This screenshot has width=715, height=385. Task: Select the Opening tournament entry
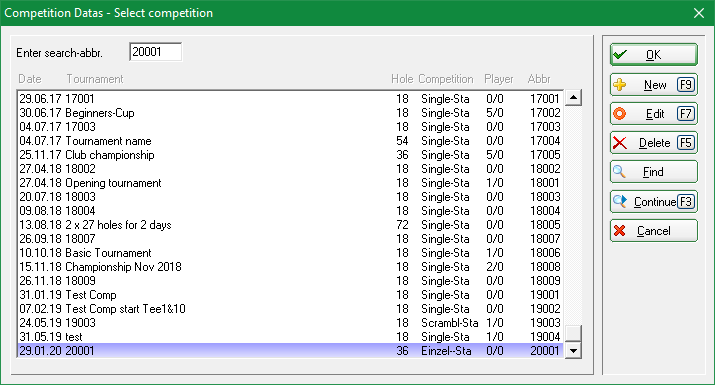click(290, 183)
